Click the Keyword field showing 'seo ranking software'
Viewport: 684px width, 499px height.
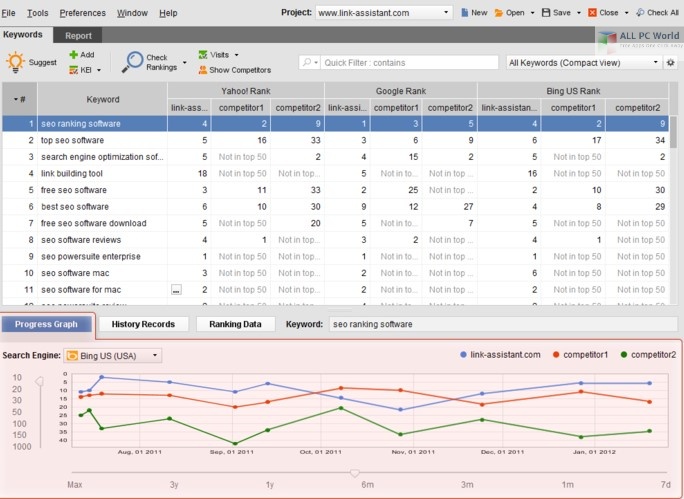click(x=503, y=324)
